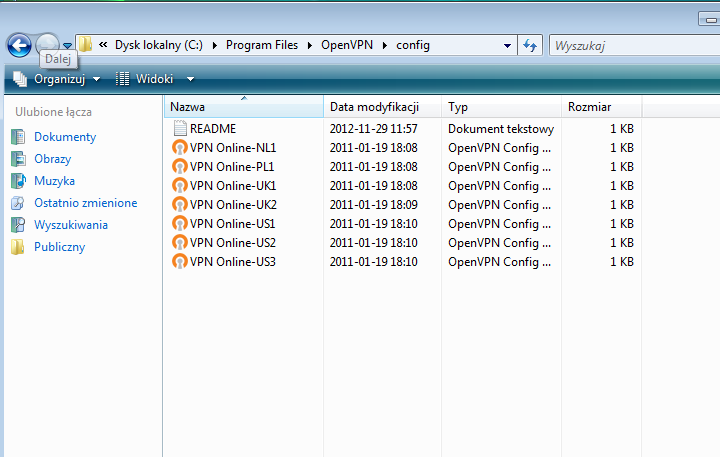Viewport: 720px width, 457px height.
Task: Refresh the folder view
Action: [x=530, y=45]
